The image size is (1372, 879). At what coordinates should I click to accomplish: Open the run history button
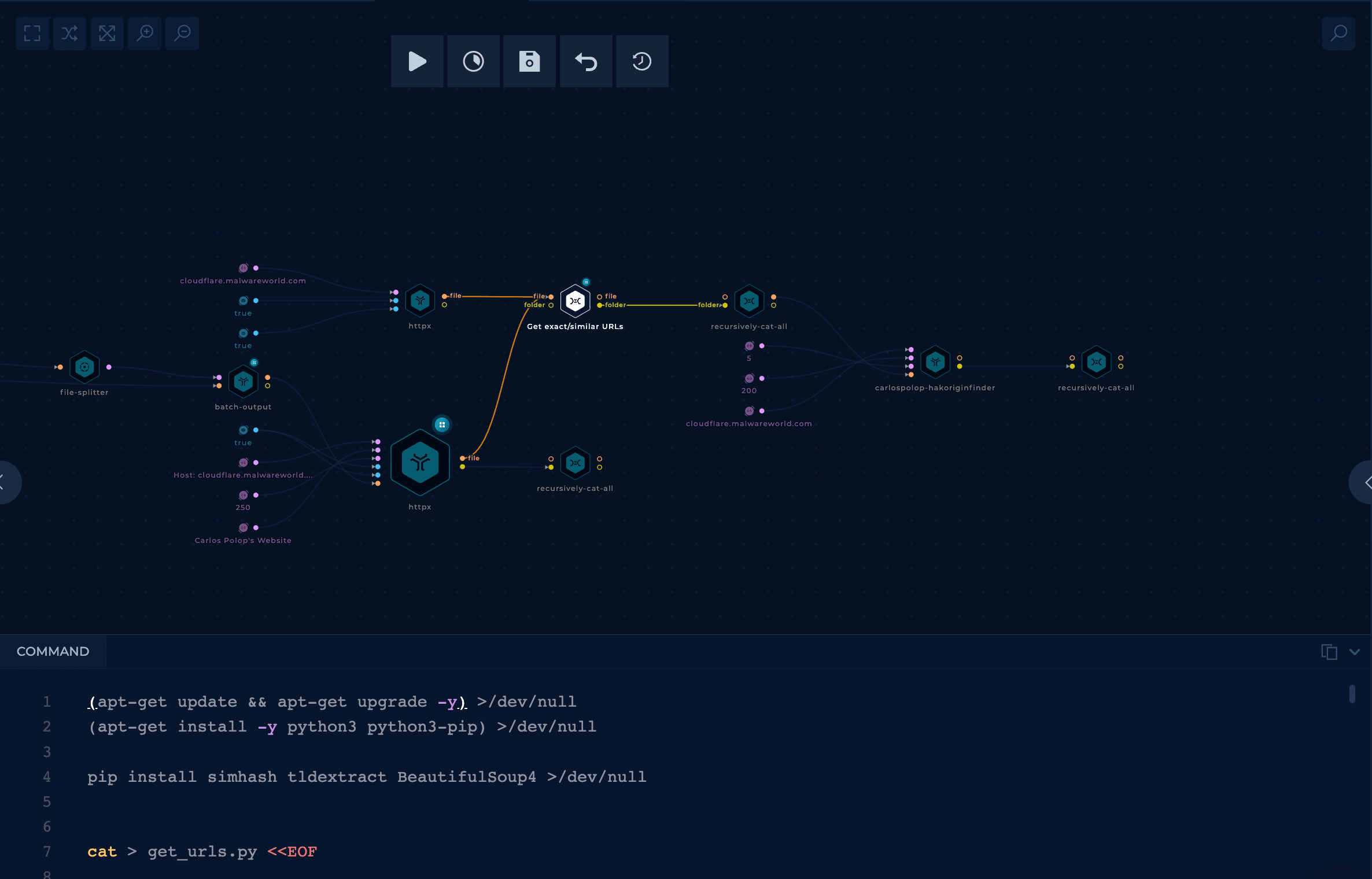click(642, 61)
